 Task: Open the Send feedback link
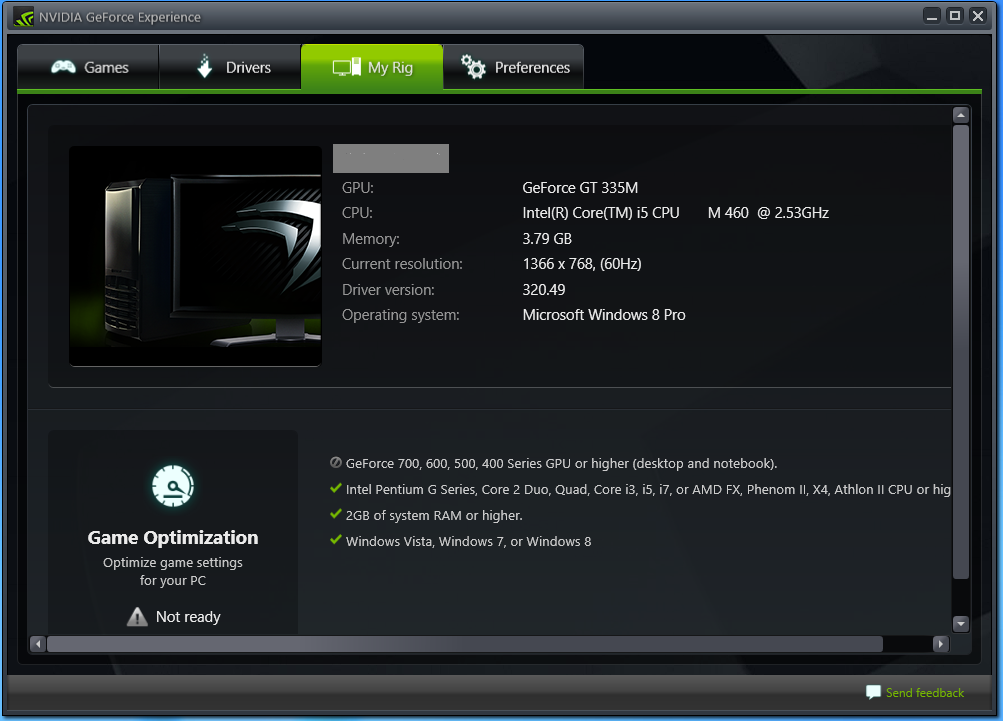pyautogui.click(x=924, y=693)
